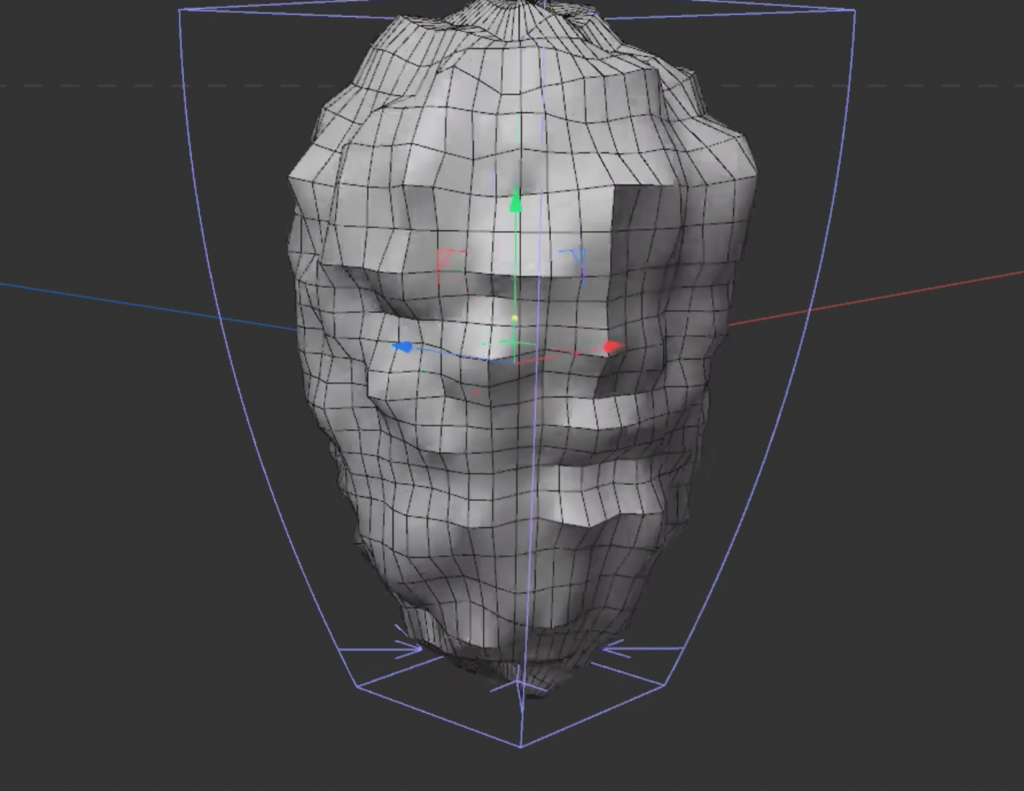Click the red corner bracket plane handle
The image size is (1024, 791).
(446, 261)
